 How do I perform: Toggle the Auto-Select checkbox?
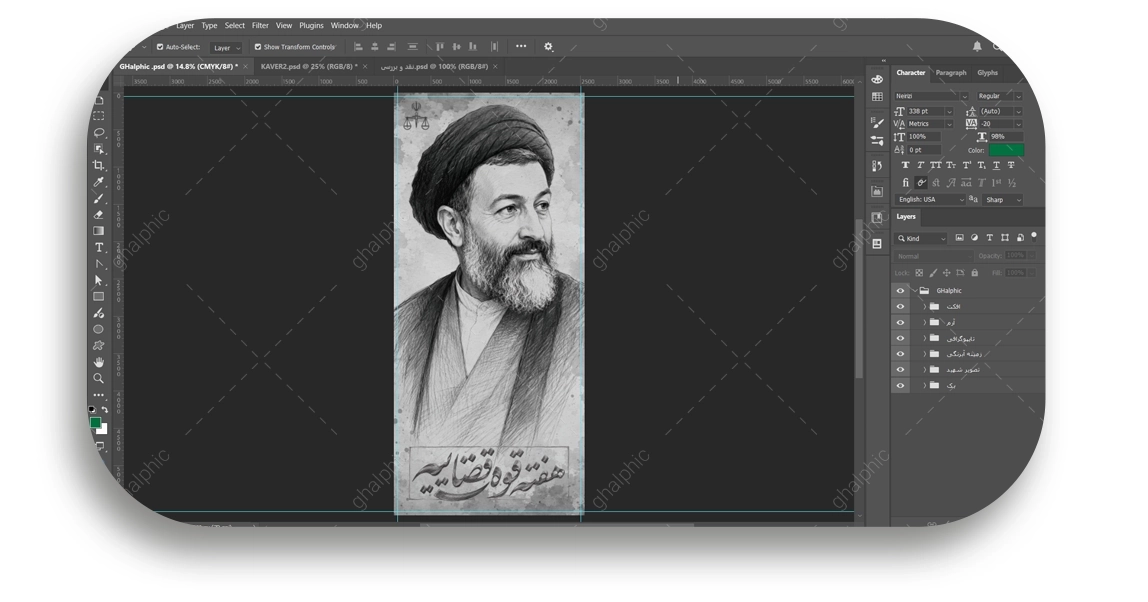point(160,47)
